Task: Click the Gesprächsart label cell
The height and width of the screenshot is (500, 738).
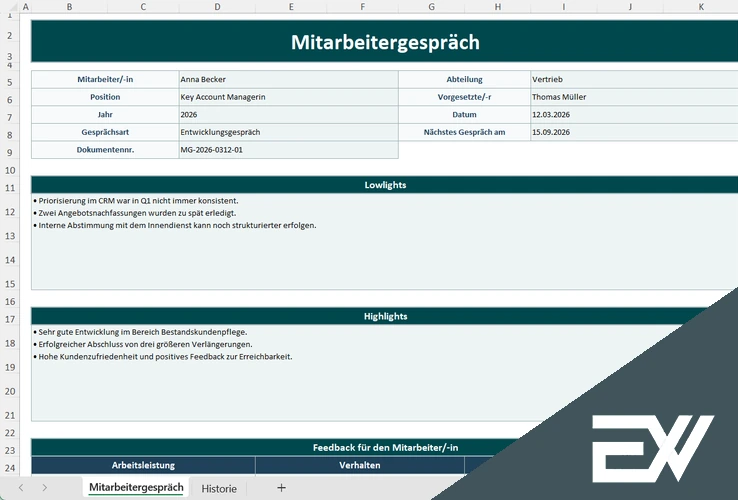Action: (105, 132)
